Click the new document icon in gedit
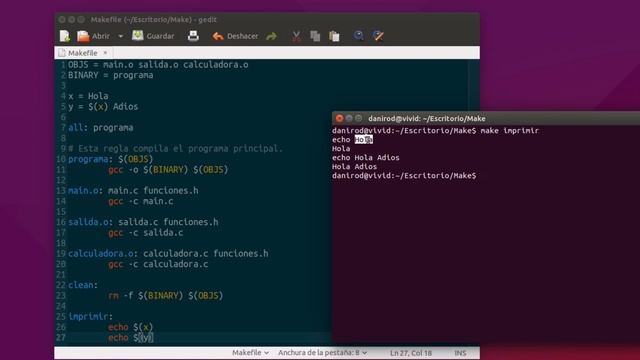Screen dimensions: 640x360 pos(64,36)
